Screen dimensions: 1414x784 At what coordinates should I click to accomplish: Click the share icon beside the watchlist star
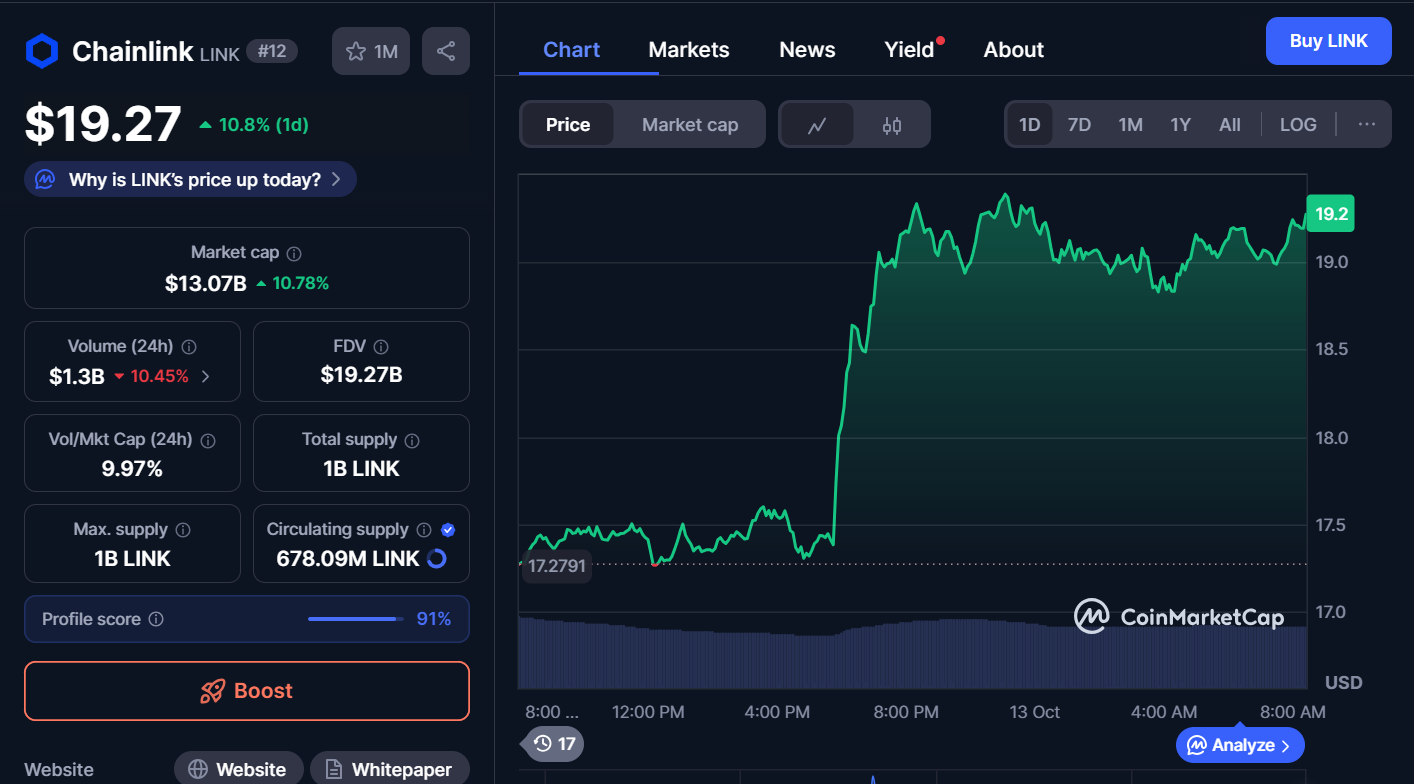coord(446,51)
